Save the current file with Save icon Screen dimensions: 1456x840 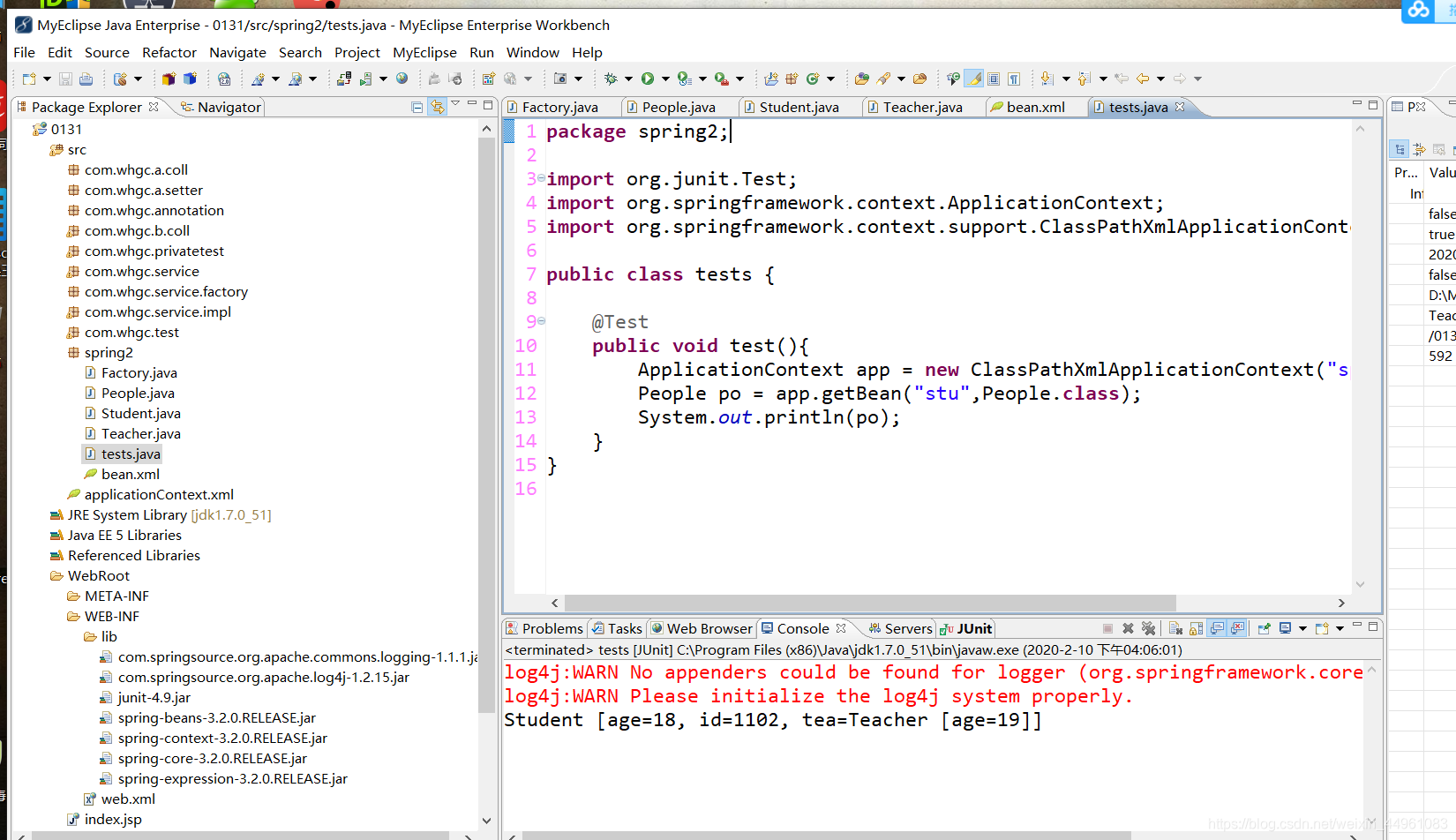[x=66, y=78]
